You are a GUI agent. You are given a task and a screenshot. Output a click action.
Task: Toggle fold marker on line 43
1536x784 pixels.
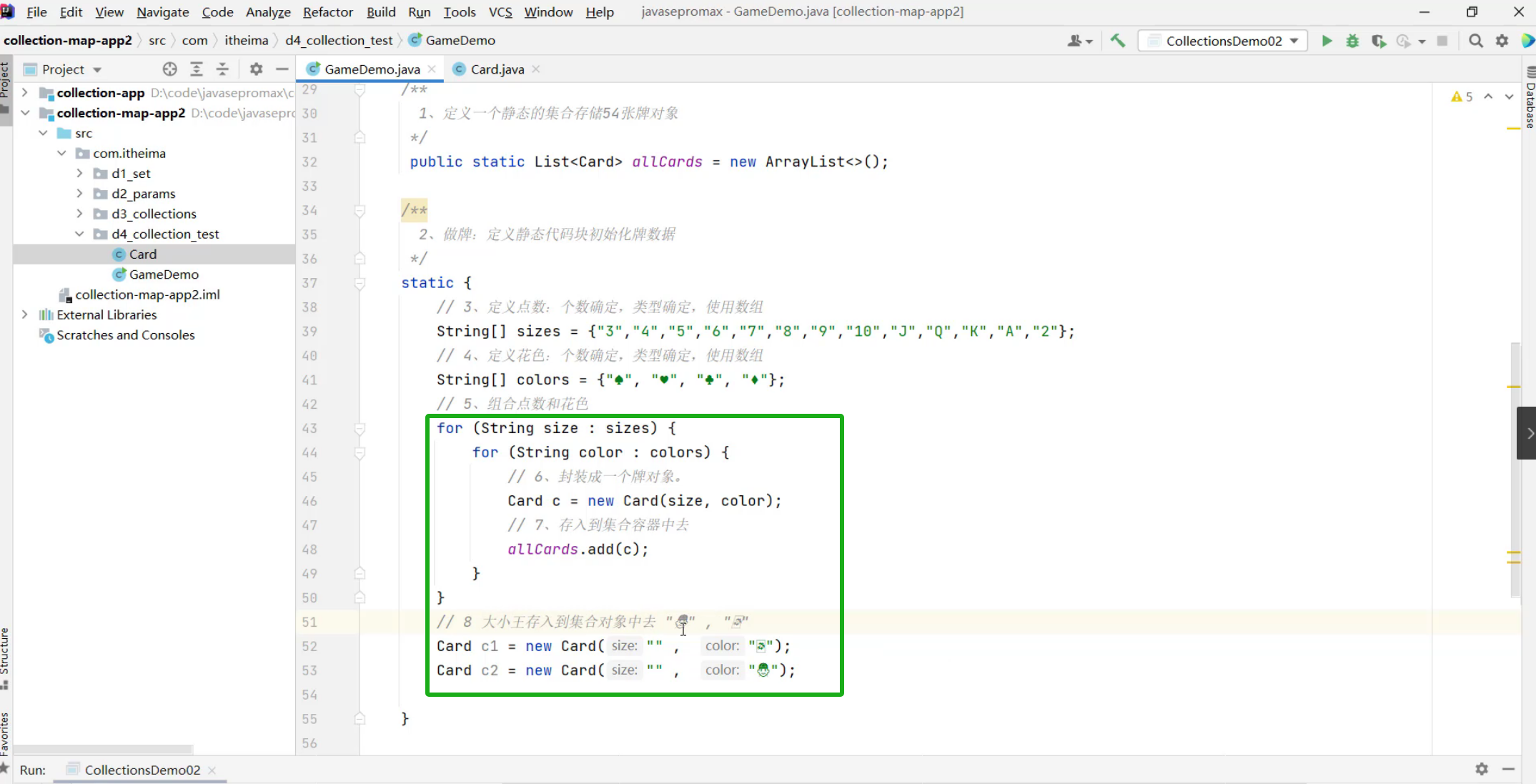coord(360,429)
